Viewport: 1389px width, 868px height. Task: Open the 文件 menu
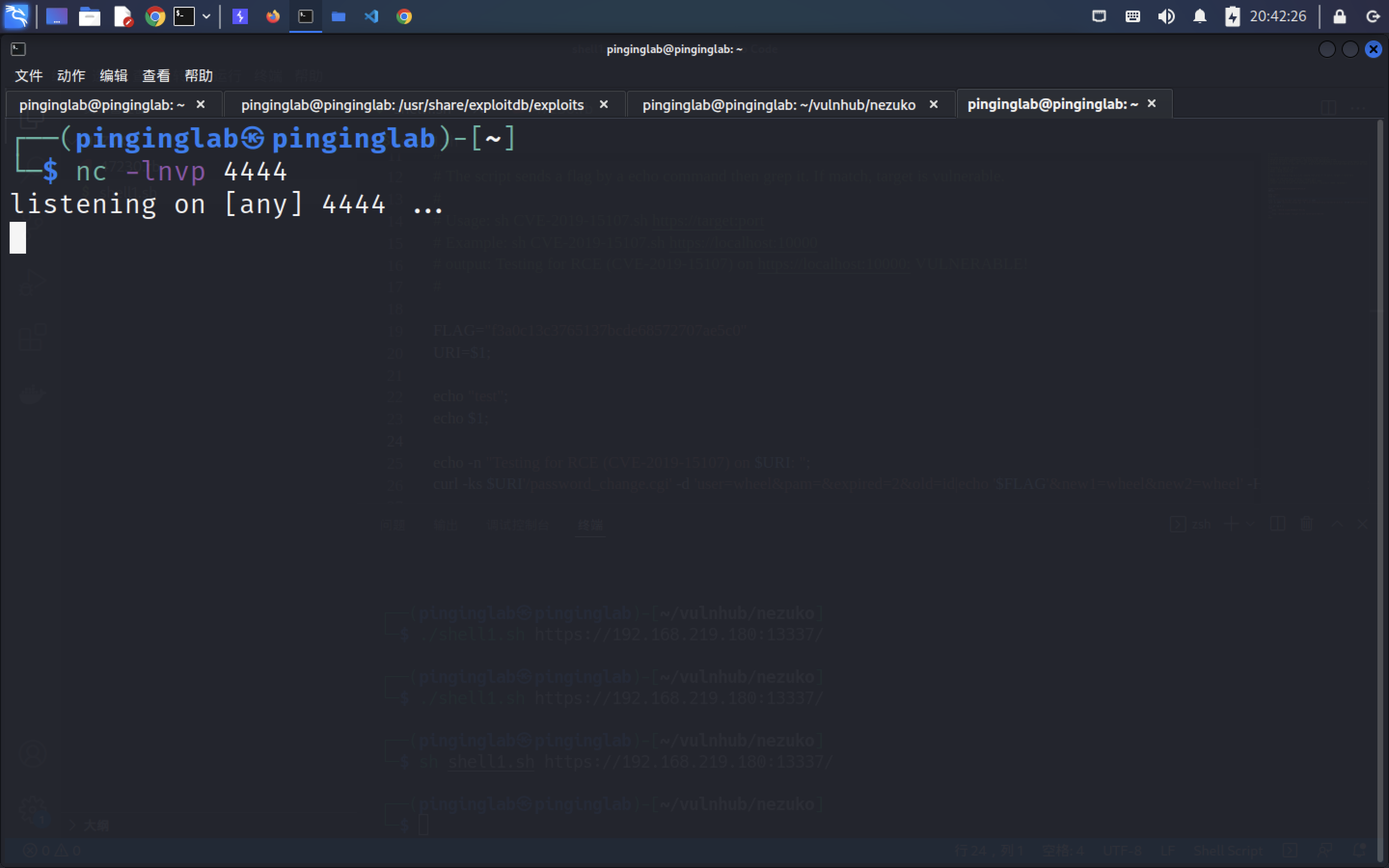(29, 75)
